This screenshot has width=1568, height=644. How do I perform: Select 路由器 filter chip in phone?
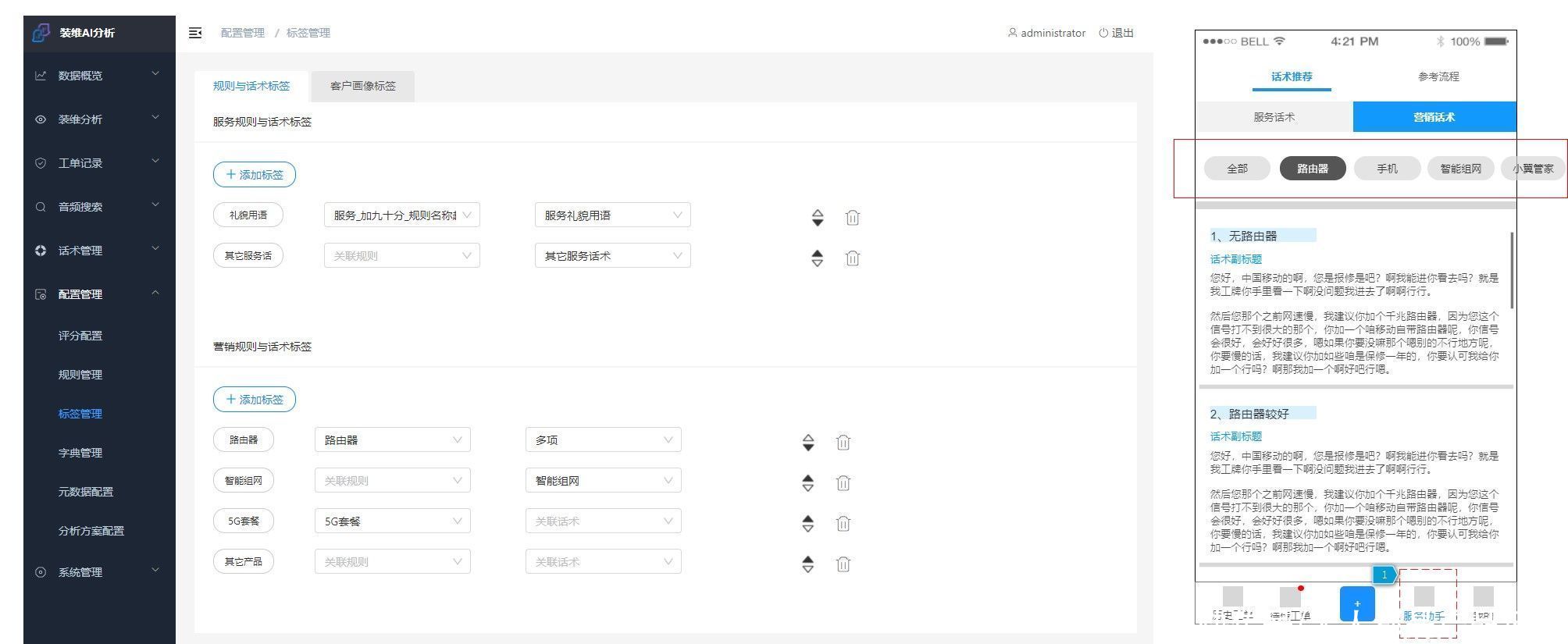coord(1313,169)
